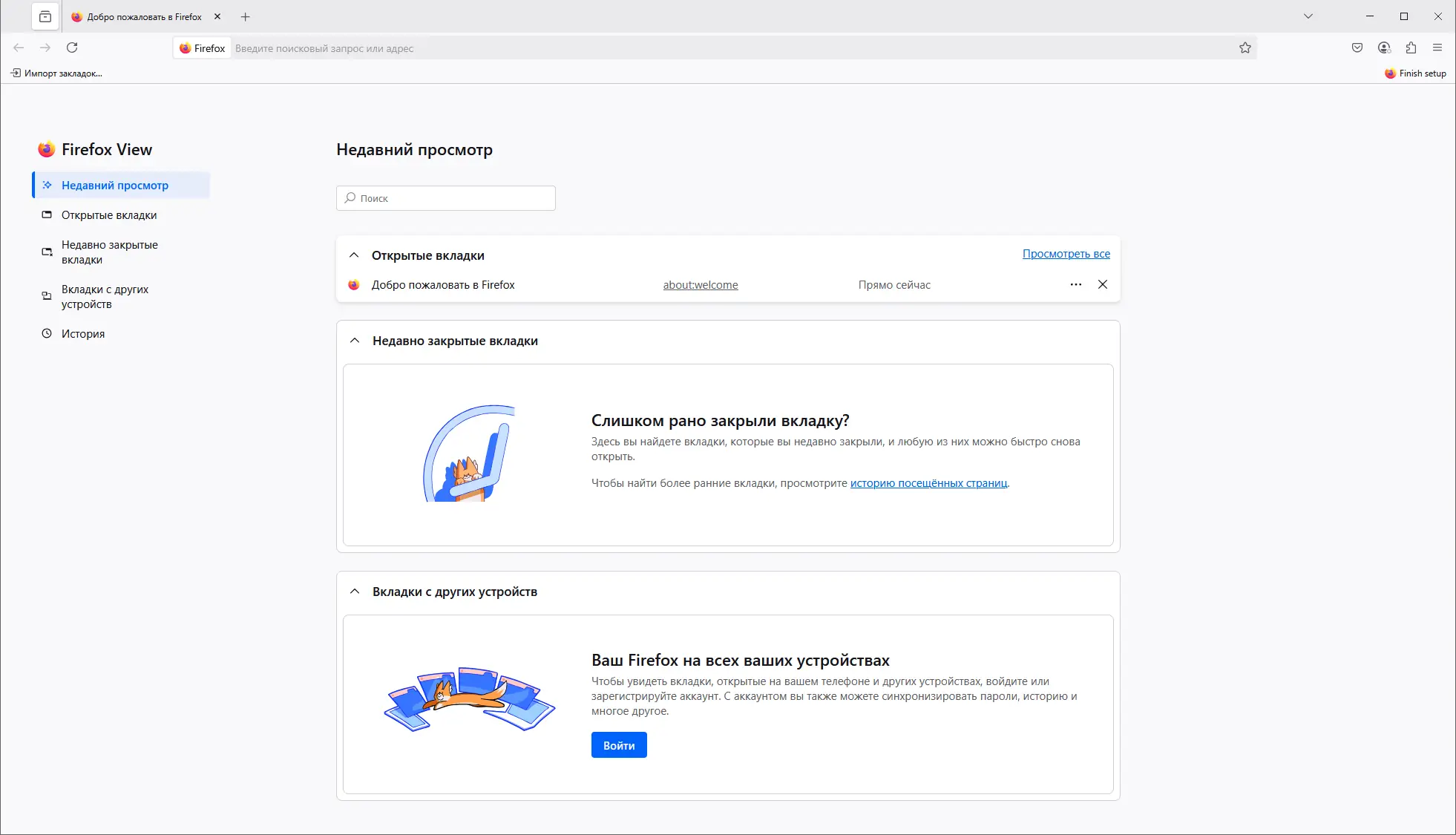Open three-dot options for Добро пожаловать tab row

(1076, 285)
